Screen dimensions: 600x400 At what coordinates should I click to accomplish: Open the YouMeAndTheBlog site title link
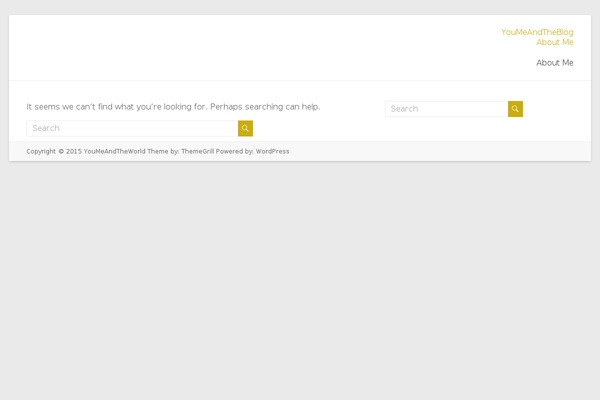pos(537,33)
